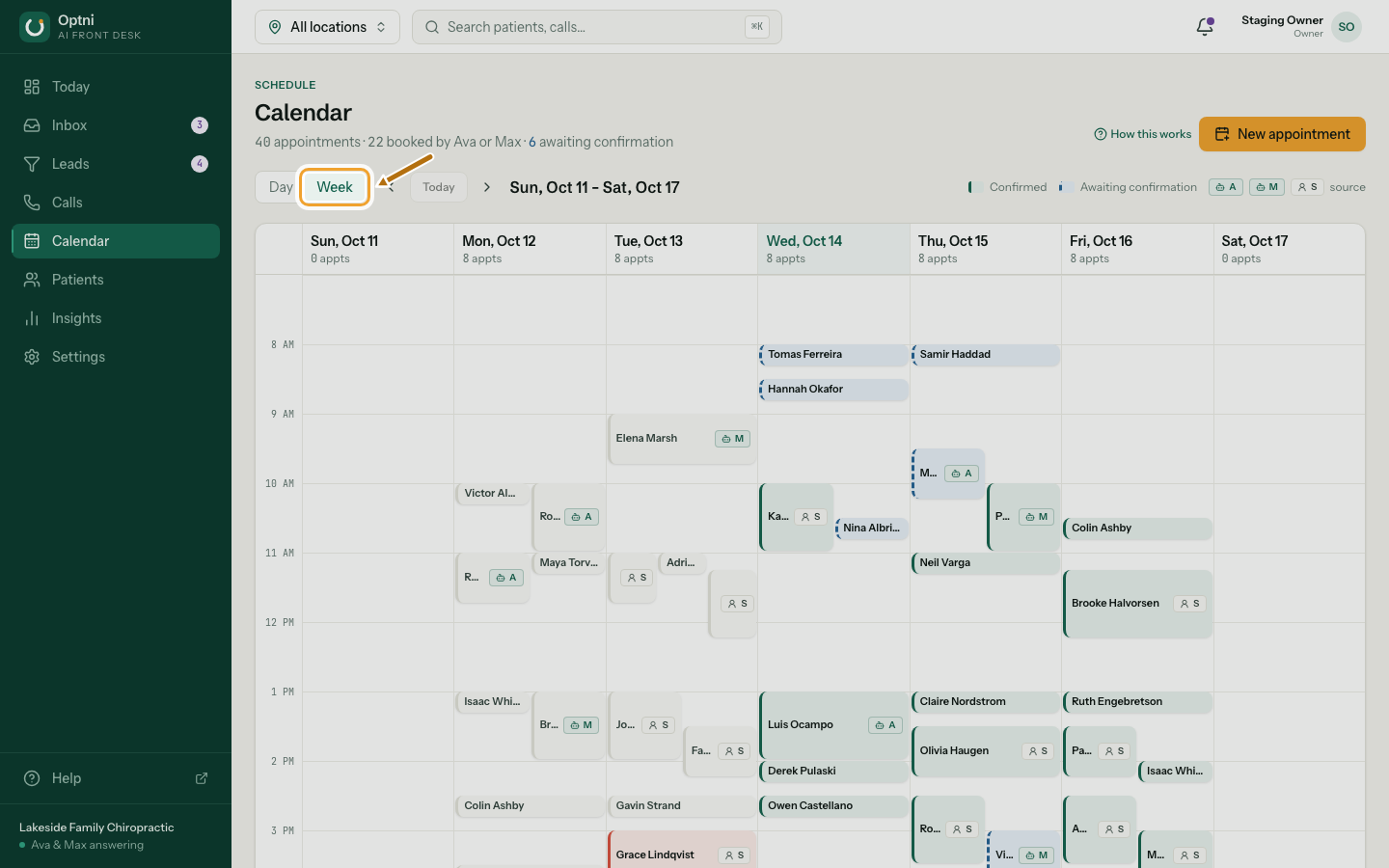
Task: Open Claire Nordstrom's appointment
Action: point(986,702)
